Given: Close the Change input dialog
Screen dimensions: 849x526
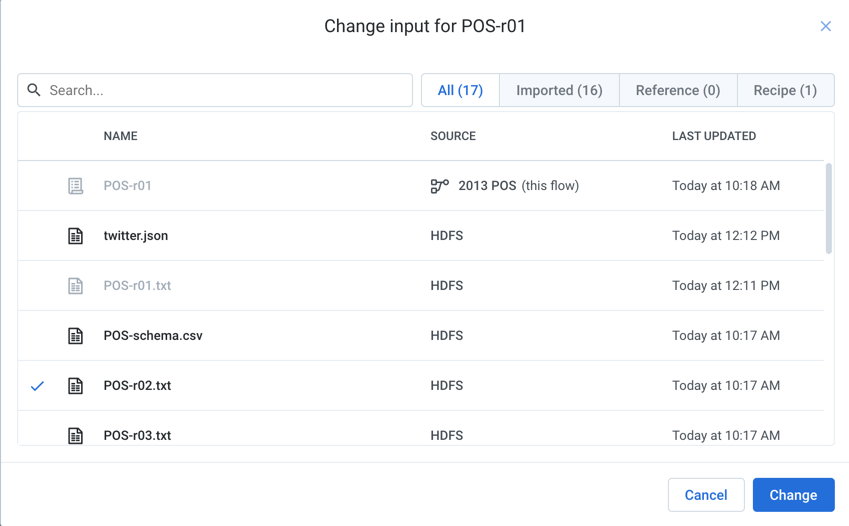Looking at the screenshot, I should click(x=825, y=26).
